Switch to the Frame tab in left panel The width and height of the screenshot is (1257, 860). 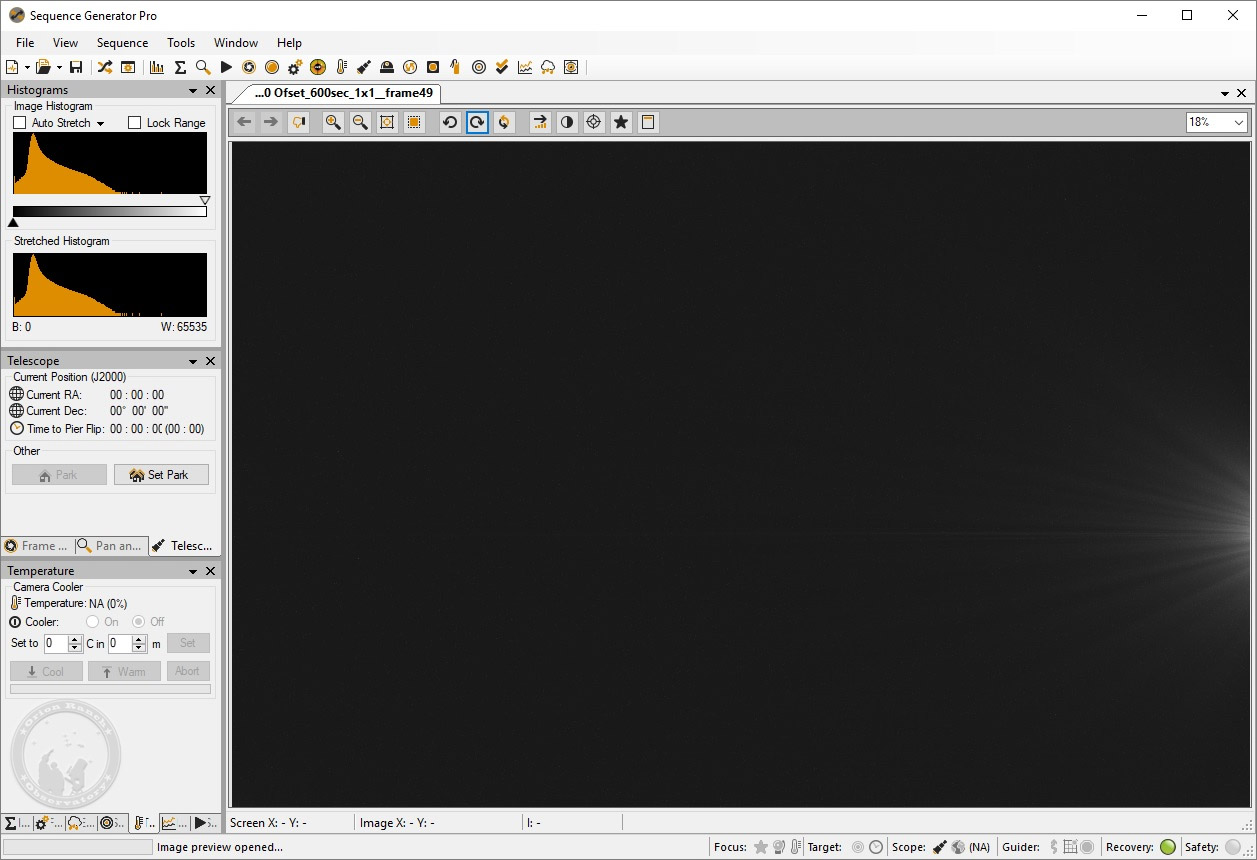click(38, 546)
